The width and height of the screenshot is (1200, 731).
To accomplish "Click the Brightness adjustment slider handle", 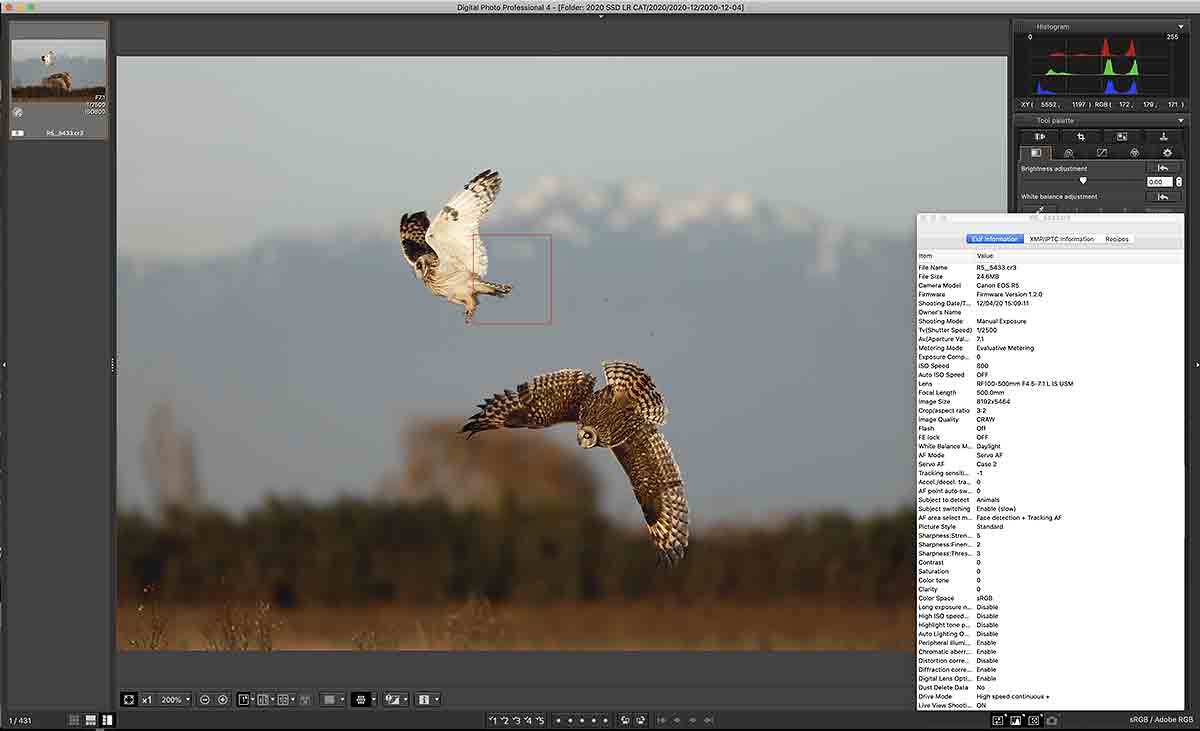I will point(1083,181).
